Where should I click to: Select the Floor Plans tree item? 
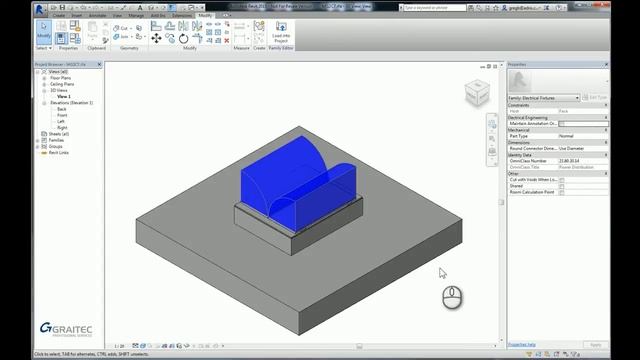coord(60,78)
